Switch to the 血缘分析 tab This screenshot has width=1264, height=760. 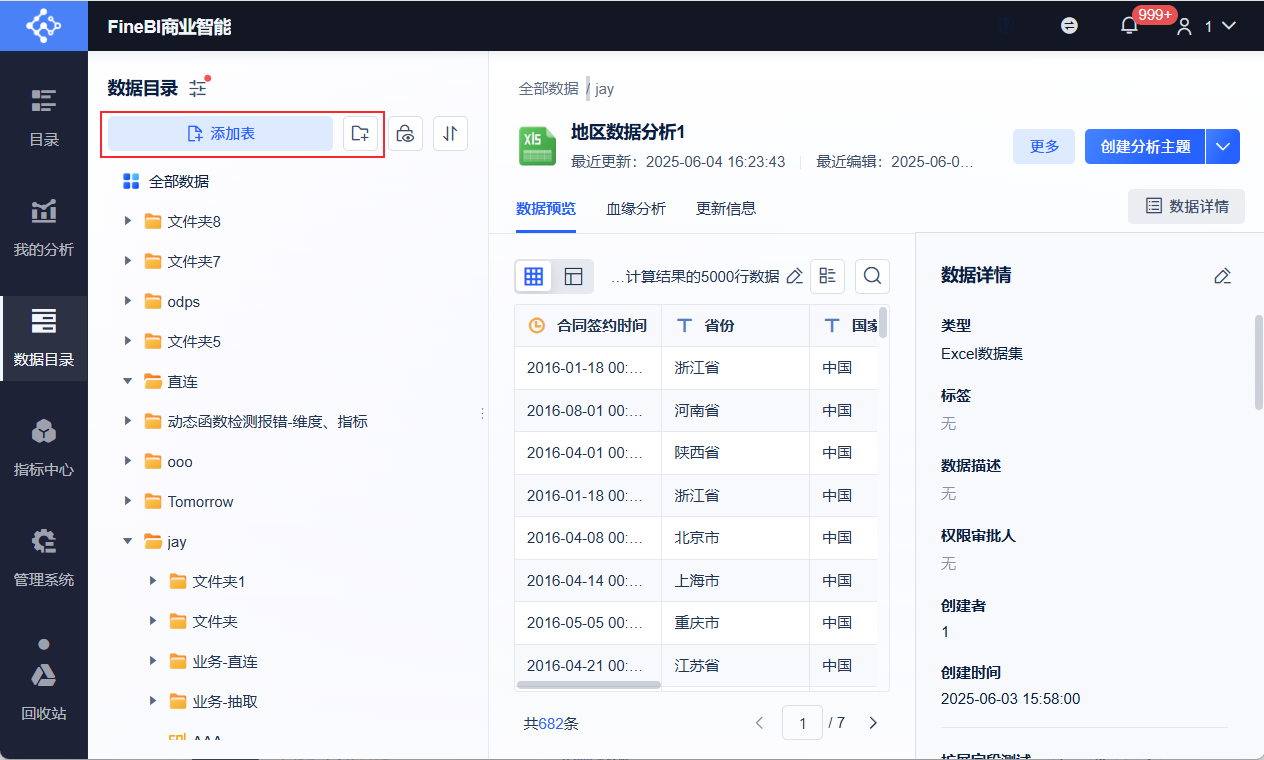636,209
